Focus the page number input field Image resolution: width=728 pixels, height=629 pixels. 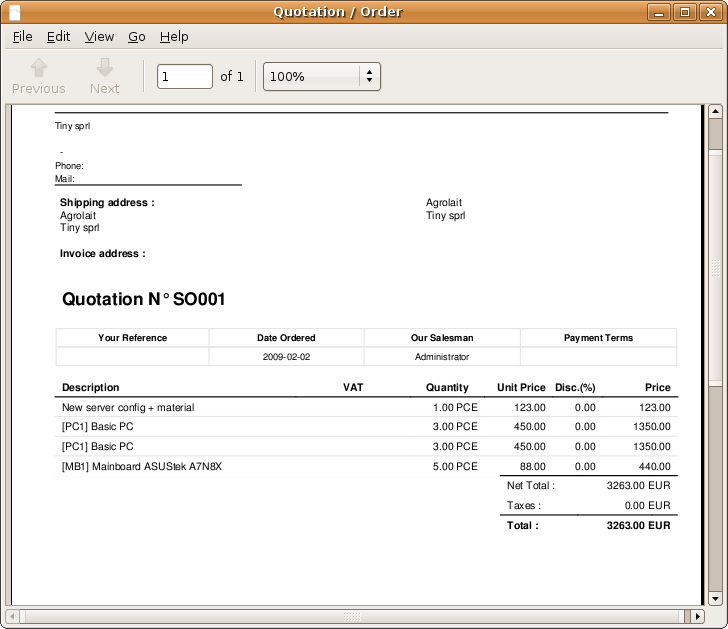pos(185,76)
